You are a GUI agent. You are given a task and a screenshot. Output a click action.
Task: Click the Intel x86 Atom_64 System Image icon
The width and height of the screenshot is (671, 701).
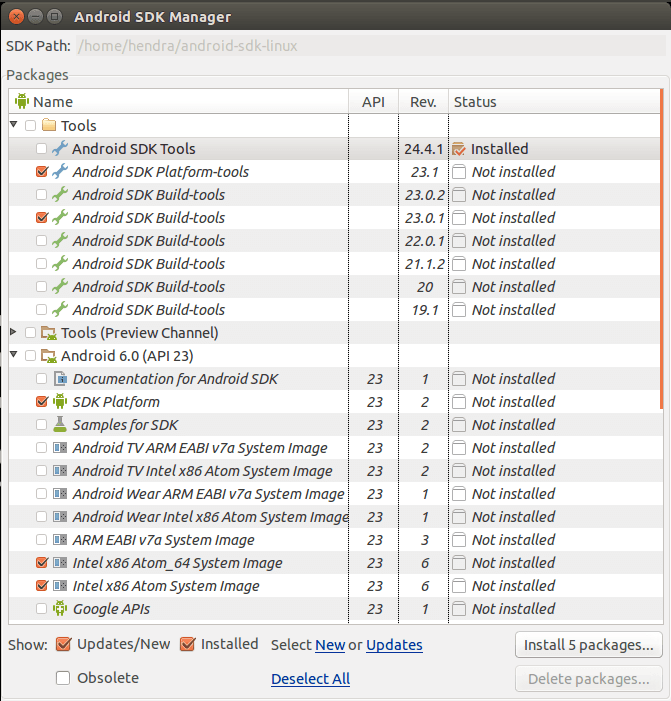tap(60, 562)
